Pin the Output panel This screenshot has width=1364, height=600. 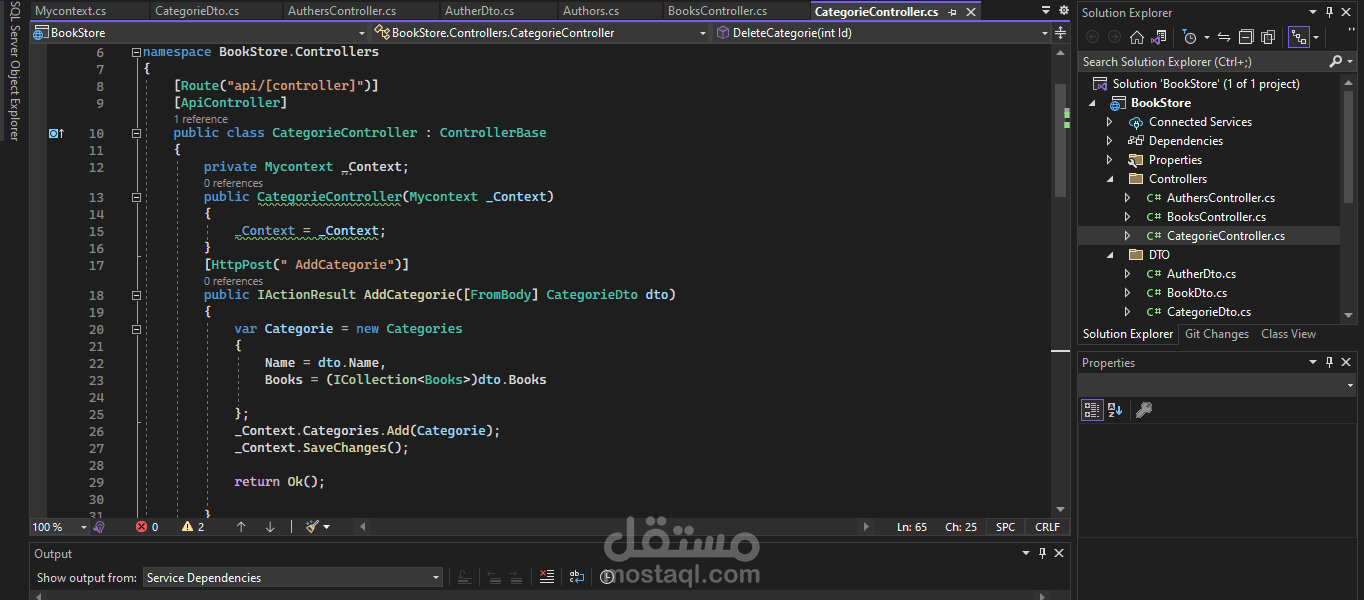point(1042,553)
